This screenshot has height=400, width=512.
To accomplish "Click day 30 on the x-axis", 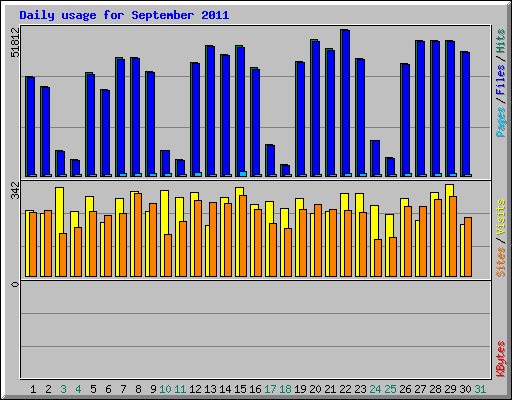I will pos(465,389).
